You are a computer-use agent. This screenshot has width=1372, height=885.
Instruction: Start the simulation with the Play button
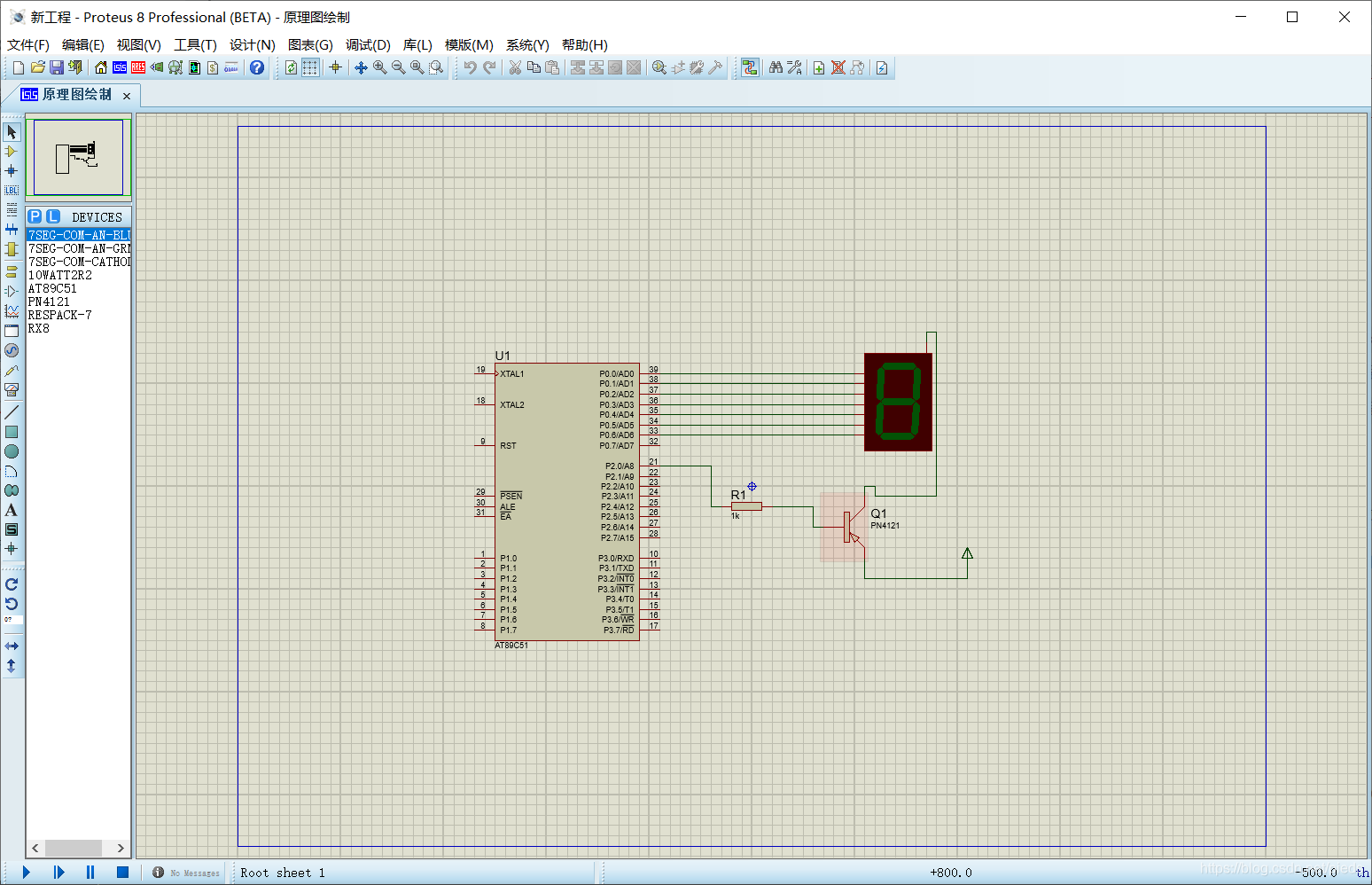point(27,873)
